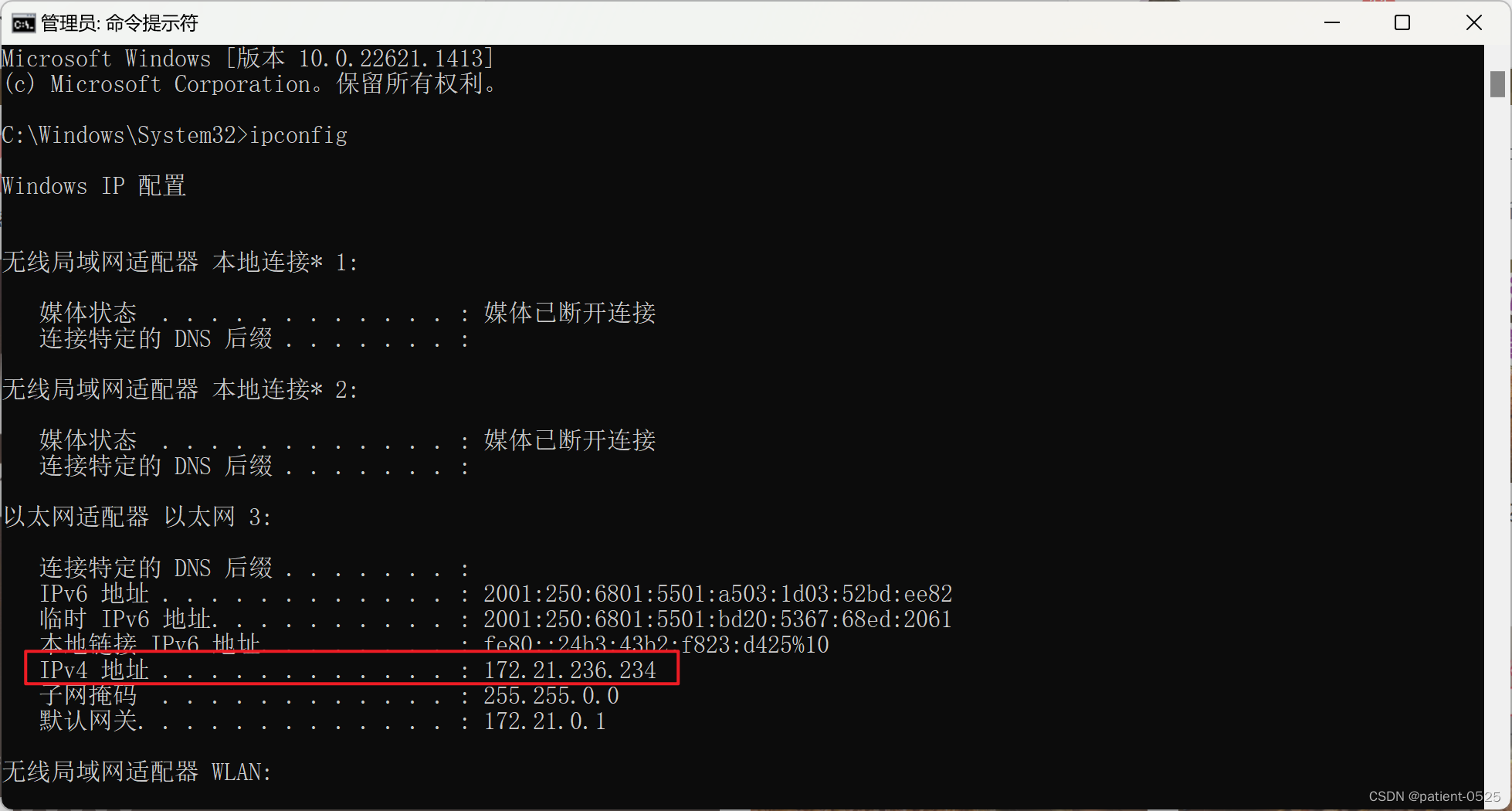Click the Windows IP 配置 line
The width and height of the screenshot is (1512, 811).
click(94, 186)
